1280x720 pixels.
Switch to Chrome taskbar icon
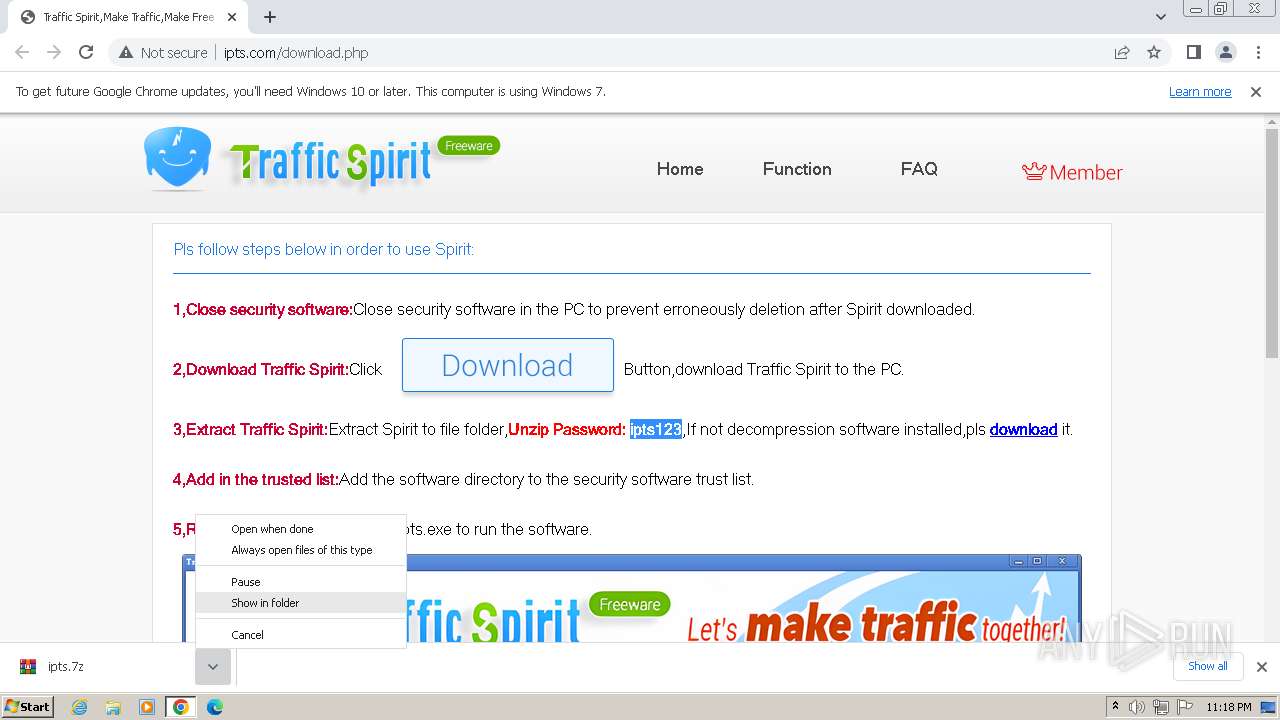181,707
